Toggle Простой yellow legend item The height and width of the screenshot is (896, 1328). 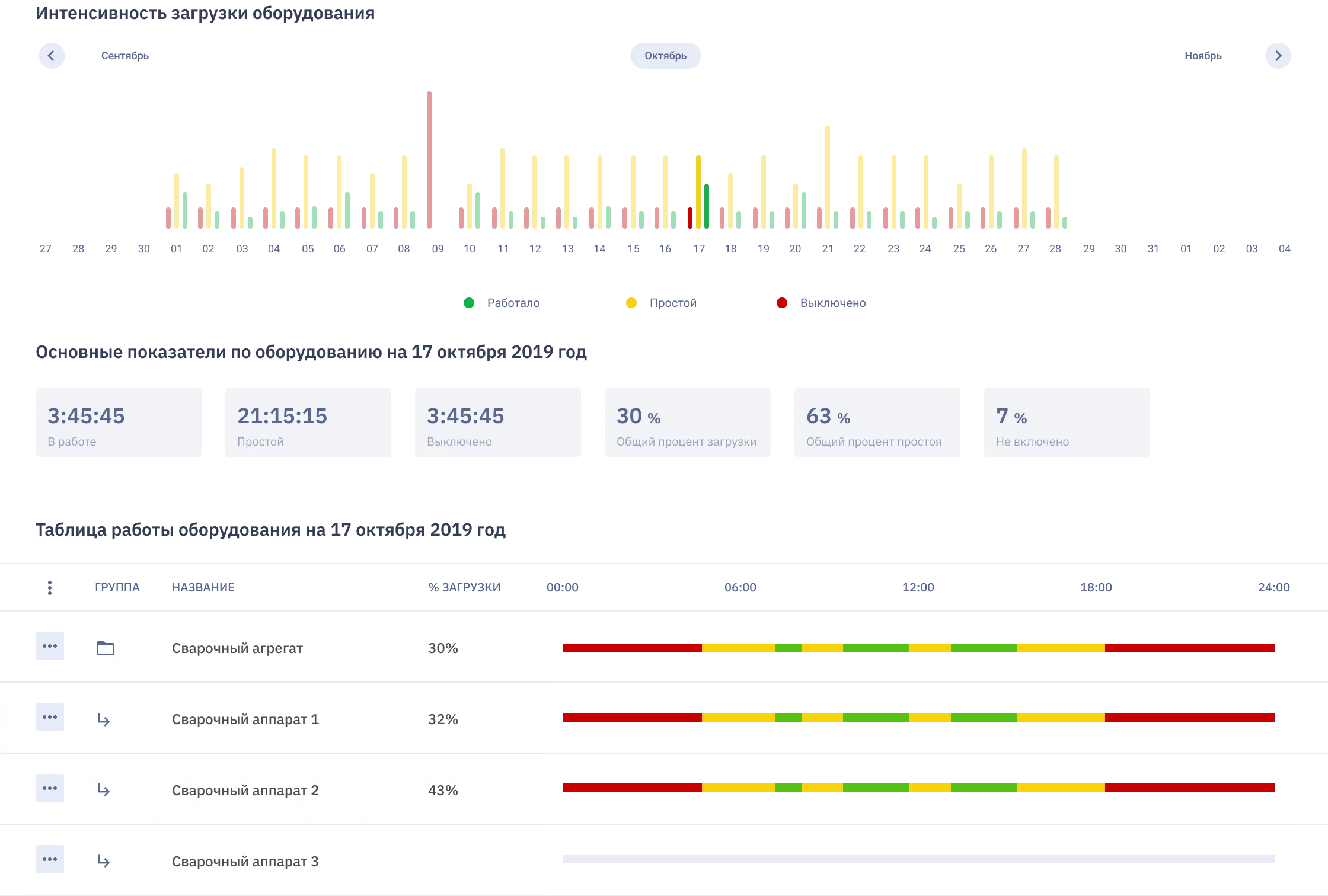point(661,303)
